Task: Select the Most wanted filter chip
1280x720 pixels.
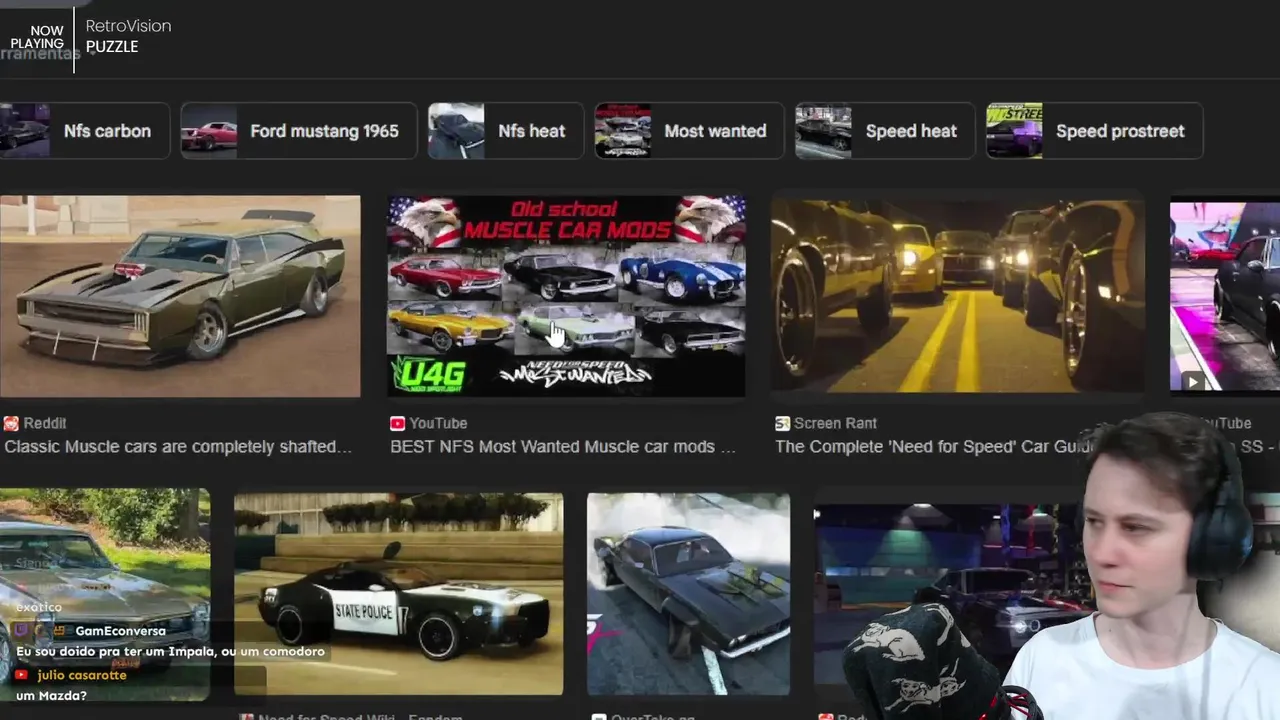Action: [690, 131]
